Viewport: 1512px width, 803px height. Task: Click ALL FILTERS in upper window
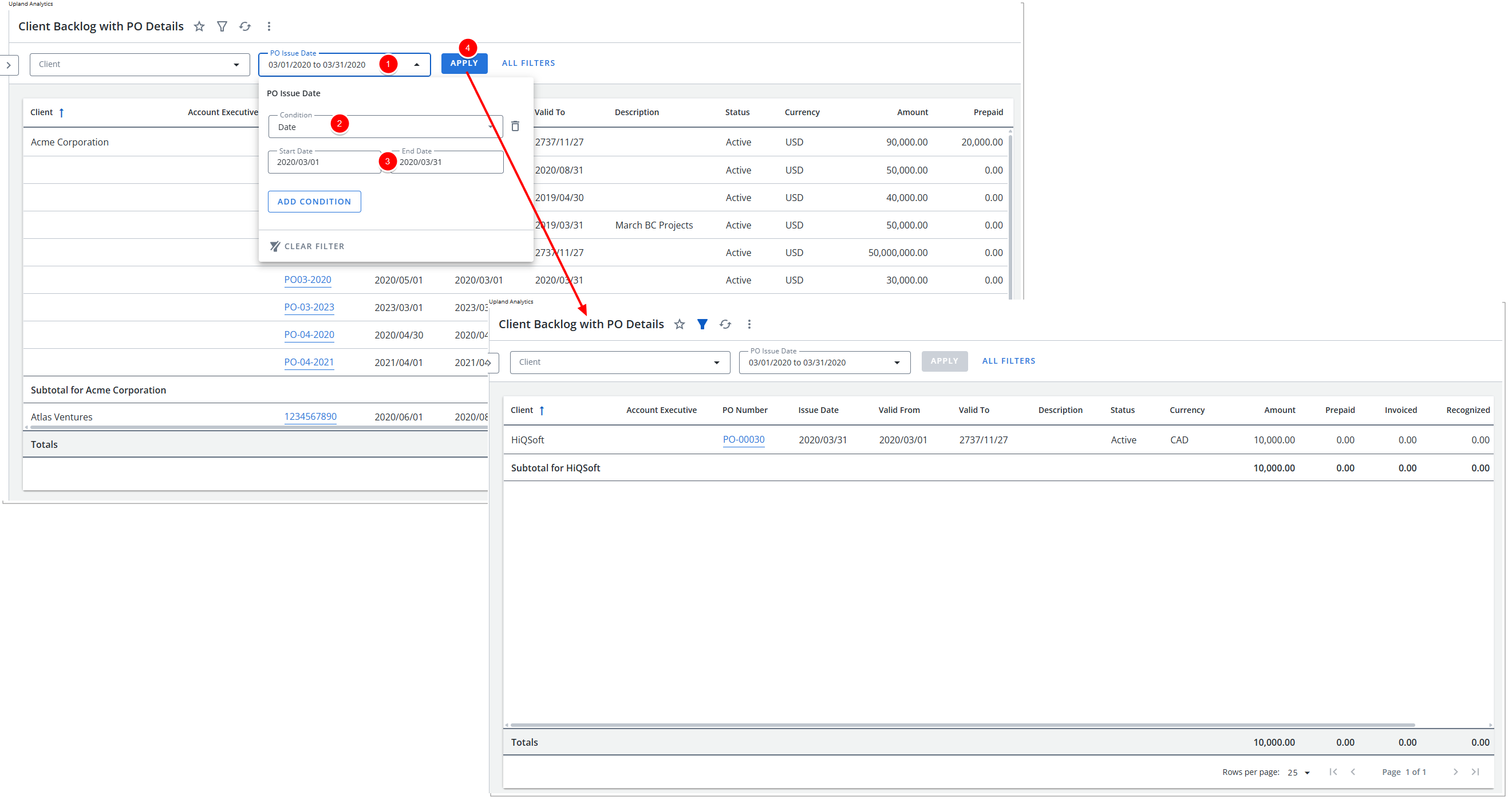click(528, 63)
